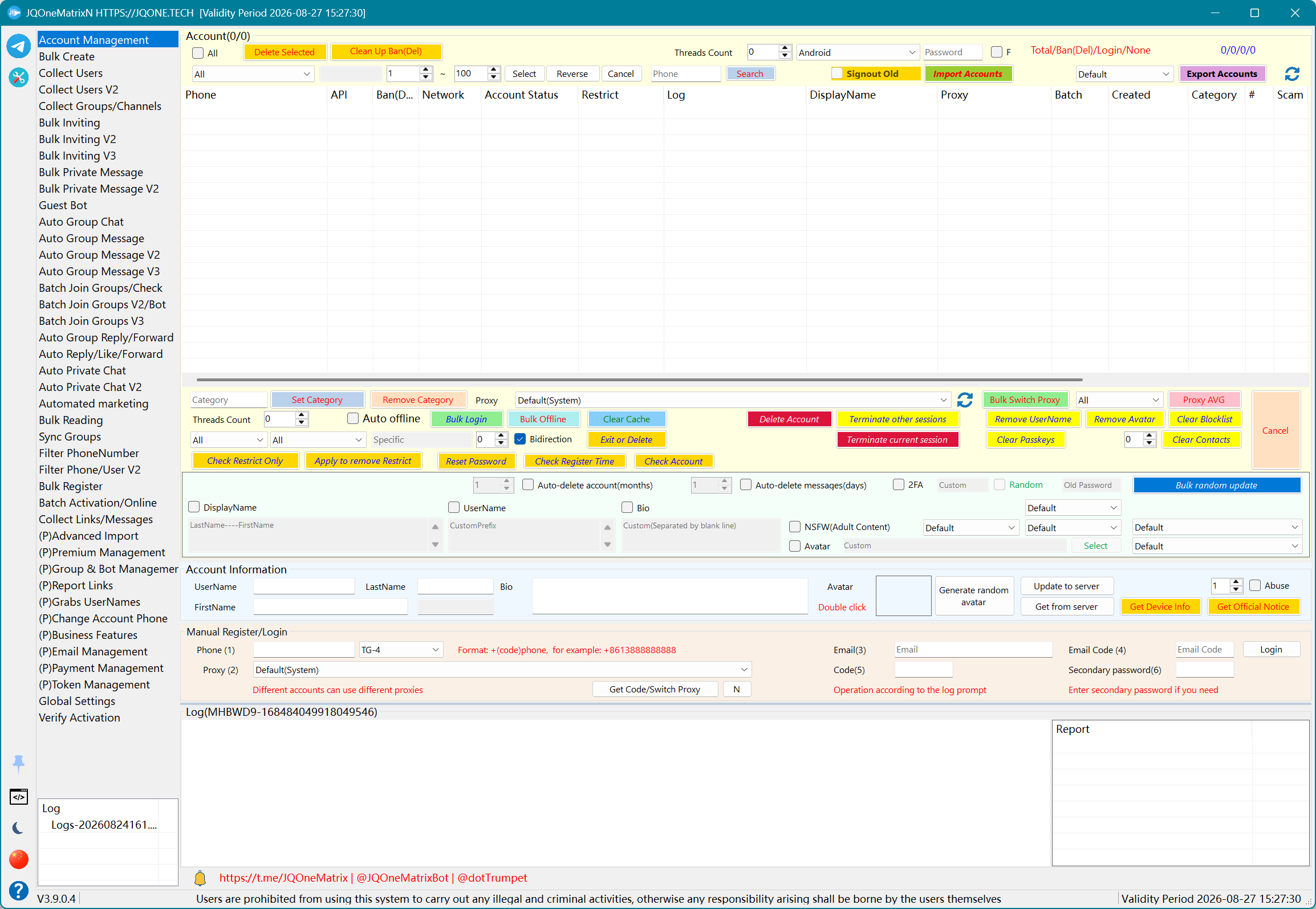1316x909 pixels.
Task: Check the DisplayName checkbox
Action: pos(194,507)
